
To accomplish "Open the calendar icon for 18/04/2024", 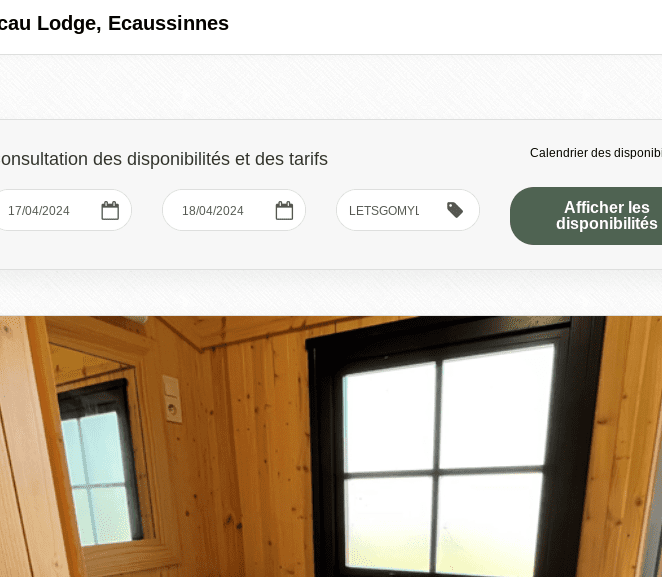I will tap(284, 210).
